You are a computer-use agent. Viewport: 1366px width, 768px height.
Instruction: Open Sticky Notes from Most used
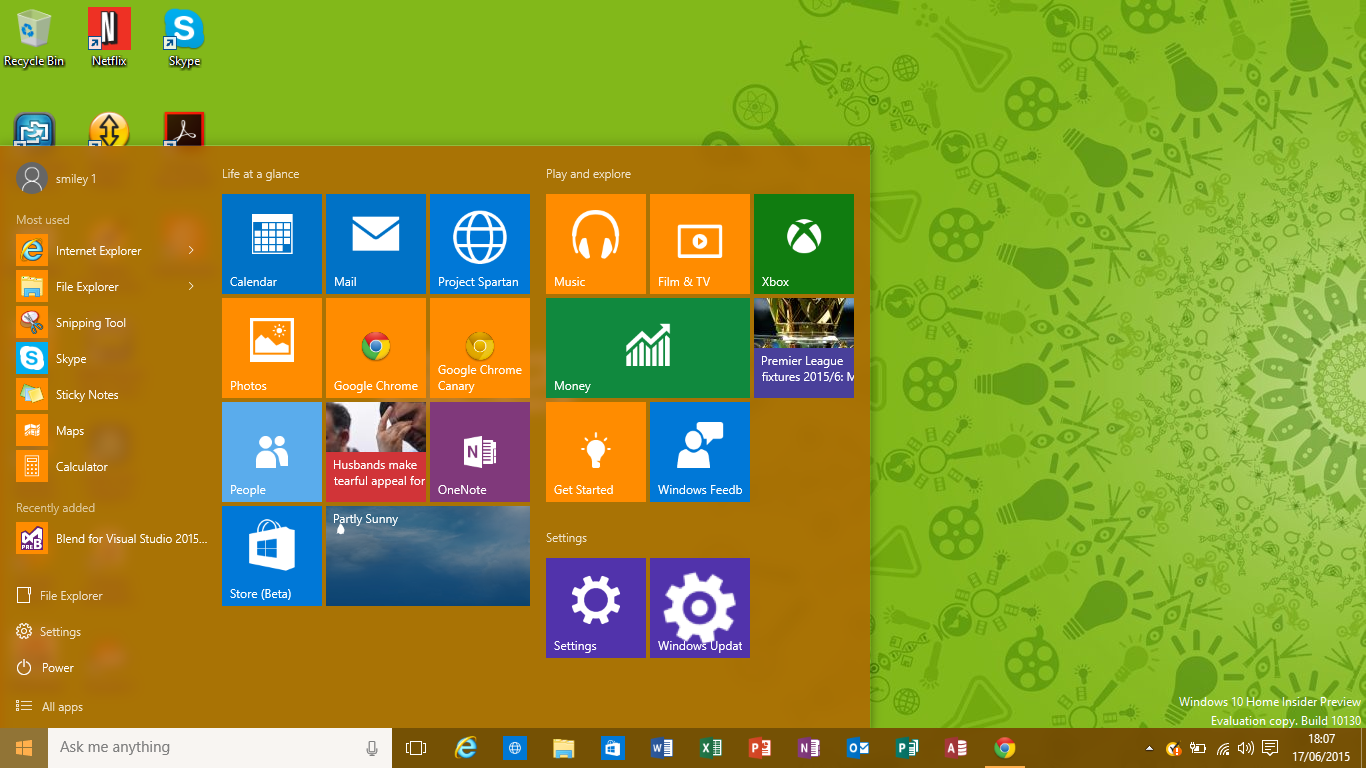point(108,394)
